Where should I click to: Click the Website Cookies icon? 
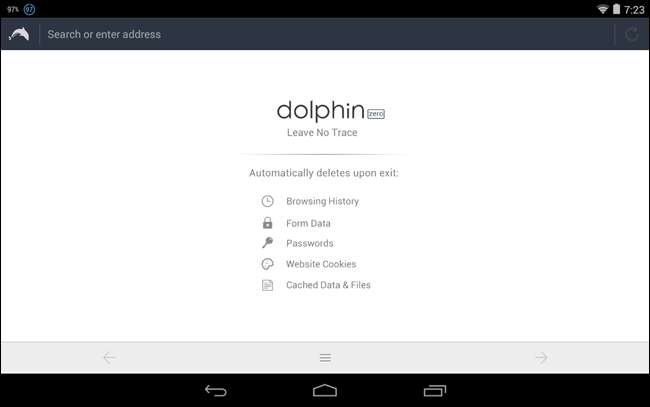coord(267,264)
